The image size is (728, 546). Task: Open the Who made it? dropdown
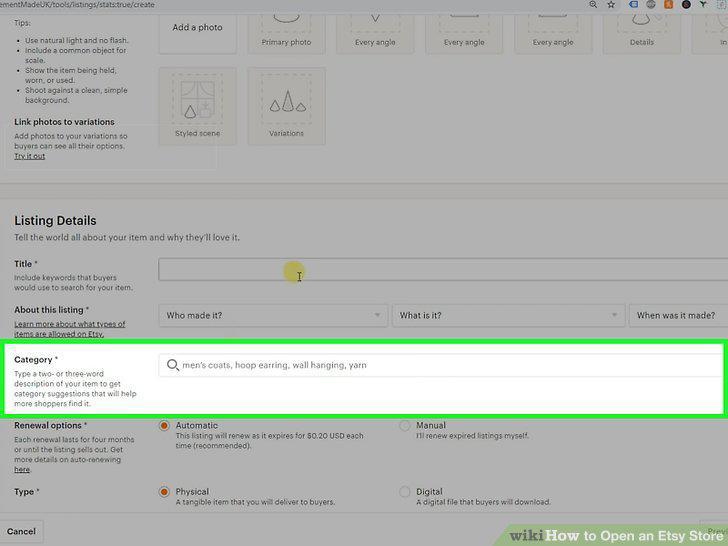point(273,315)
